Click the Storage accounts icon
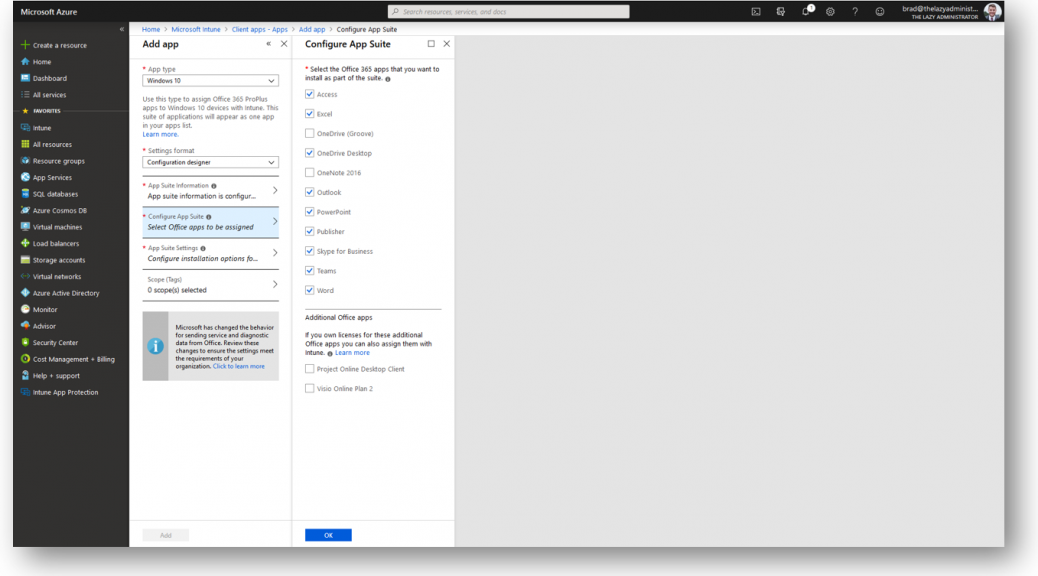This screenshot has width=1038, height=576. pos(25,260)
